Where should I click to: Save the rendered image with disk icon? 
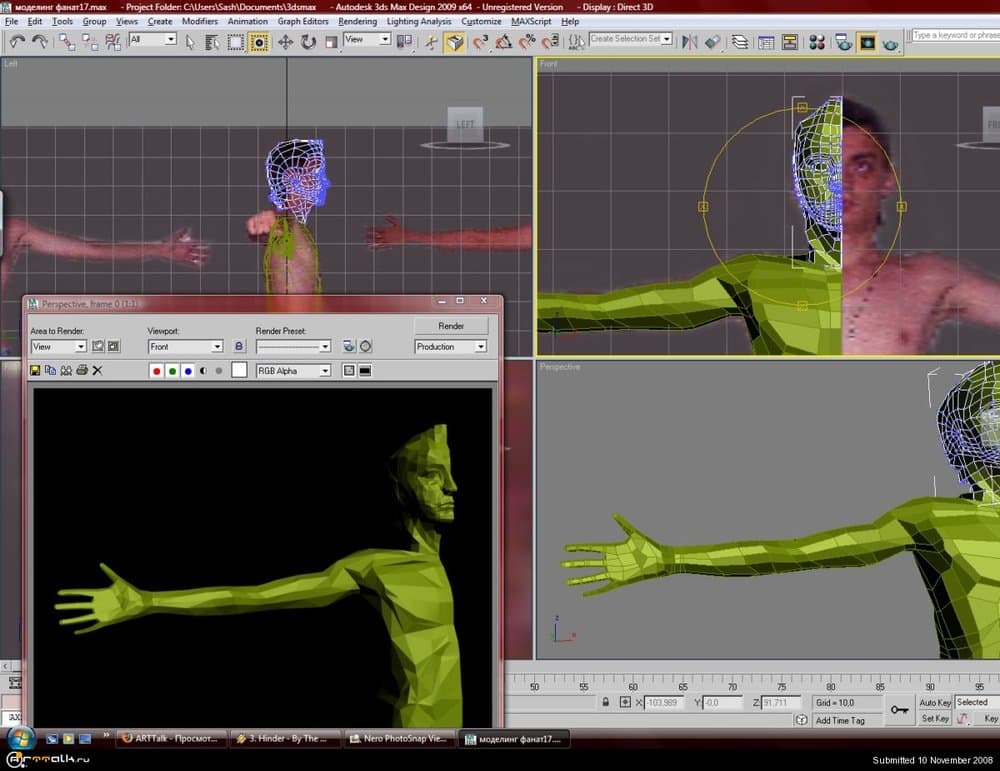click(x=36, y=370)
